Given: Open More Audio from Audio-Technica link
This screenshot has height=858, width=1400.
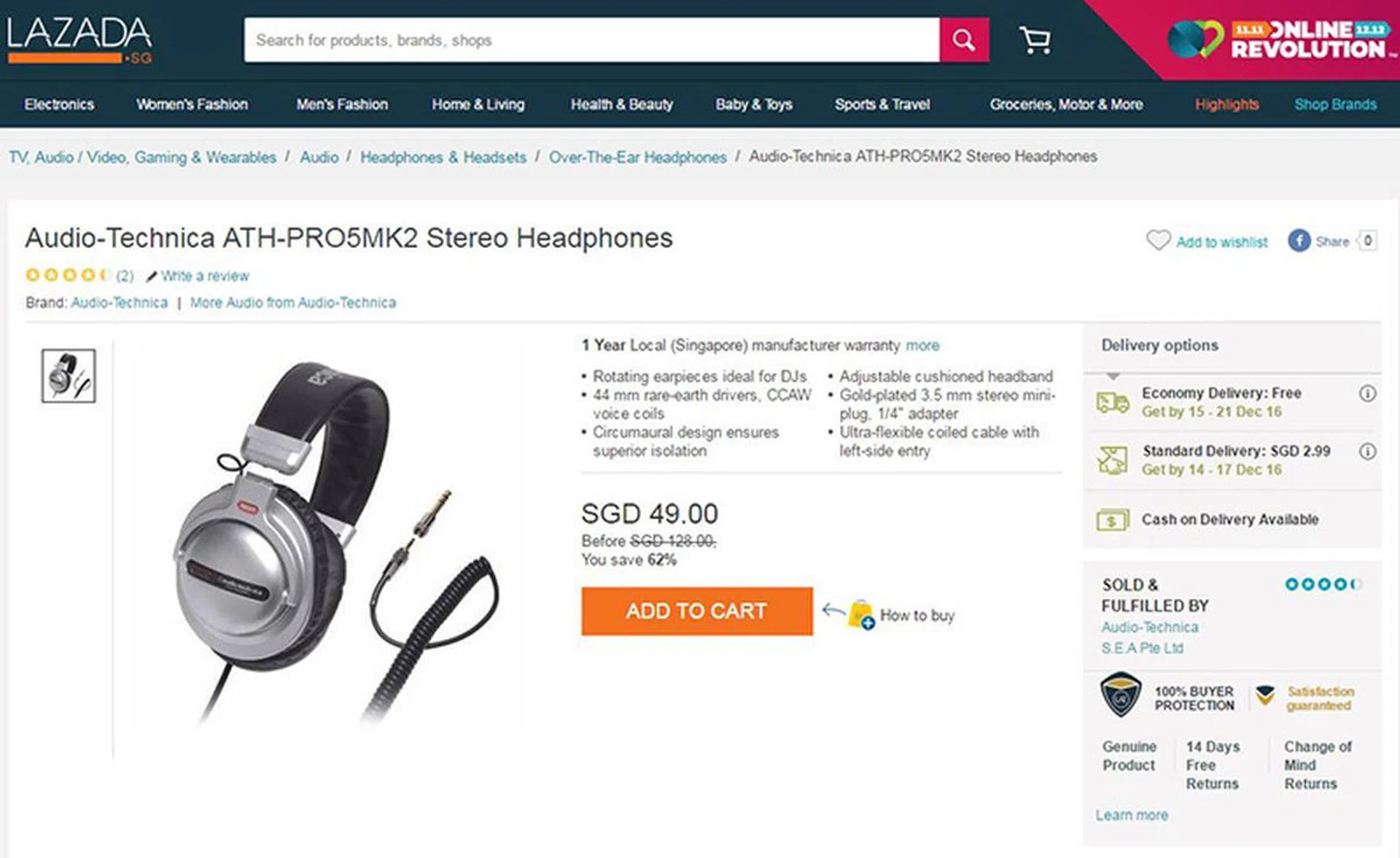Looking at the screenshot, I should point(292,303).
